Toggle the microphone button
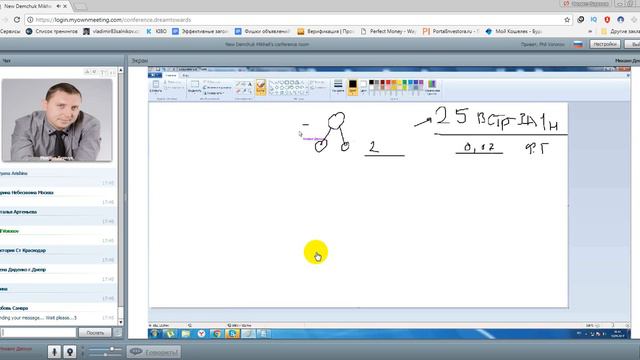 [x=54, y=351]
